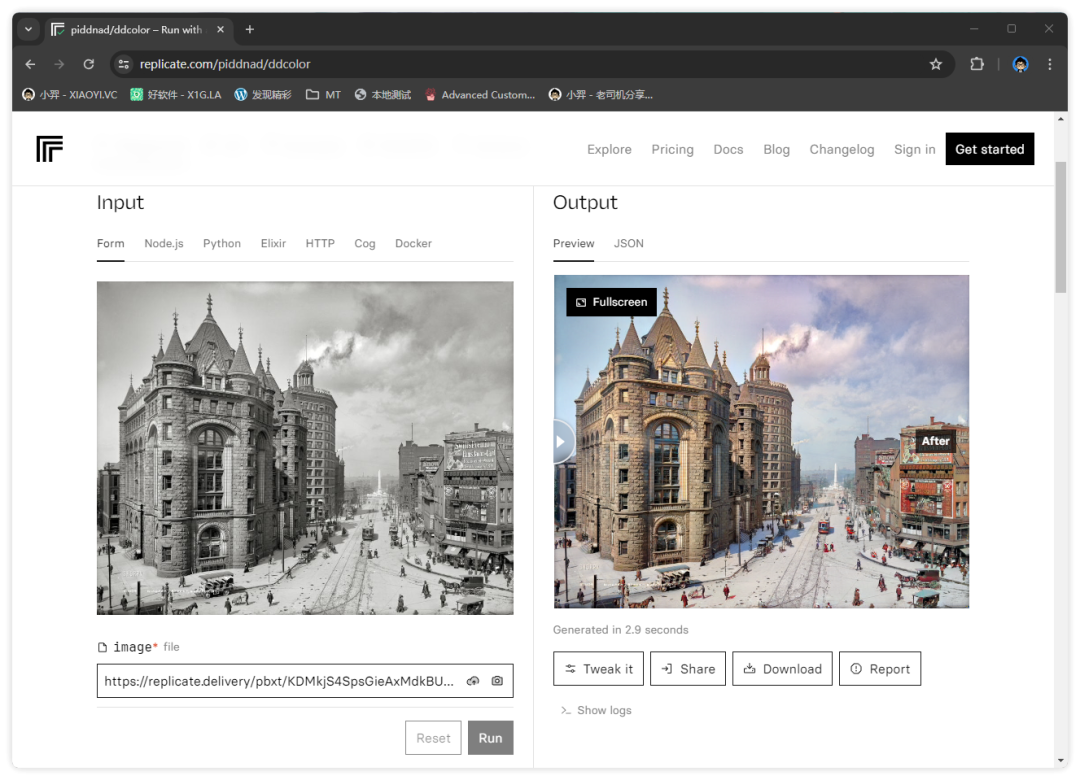This screenshot has width=1080, height=780.
Task: Expand Show logs section
Action: click(x=596, y=710)
